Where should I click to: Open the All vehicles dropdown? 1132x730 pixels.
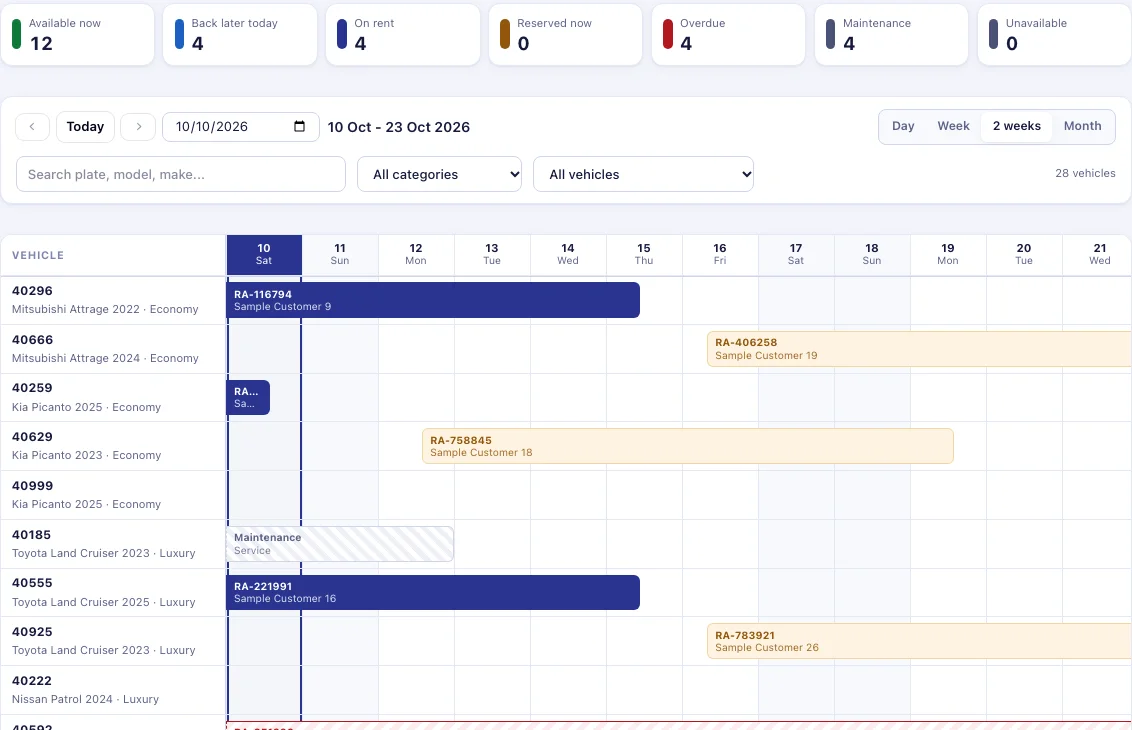pos(643,174)
